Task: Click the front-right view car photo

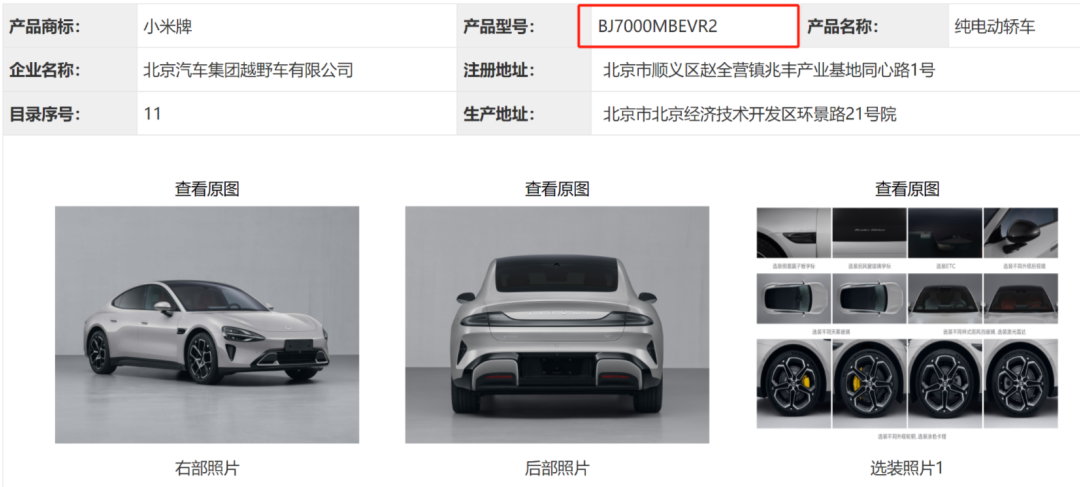Action: click(207, 324)
